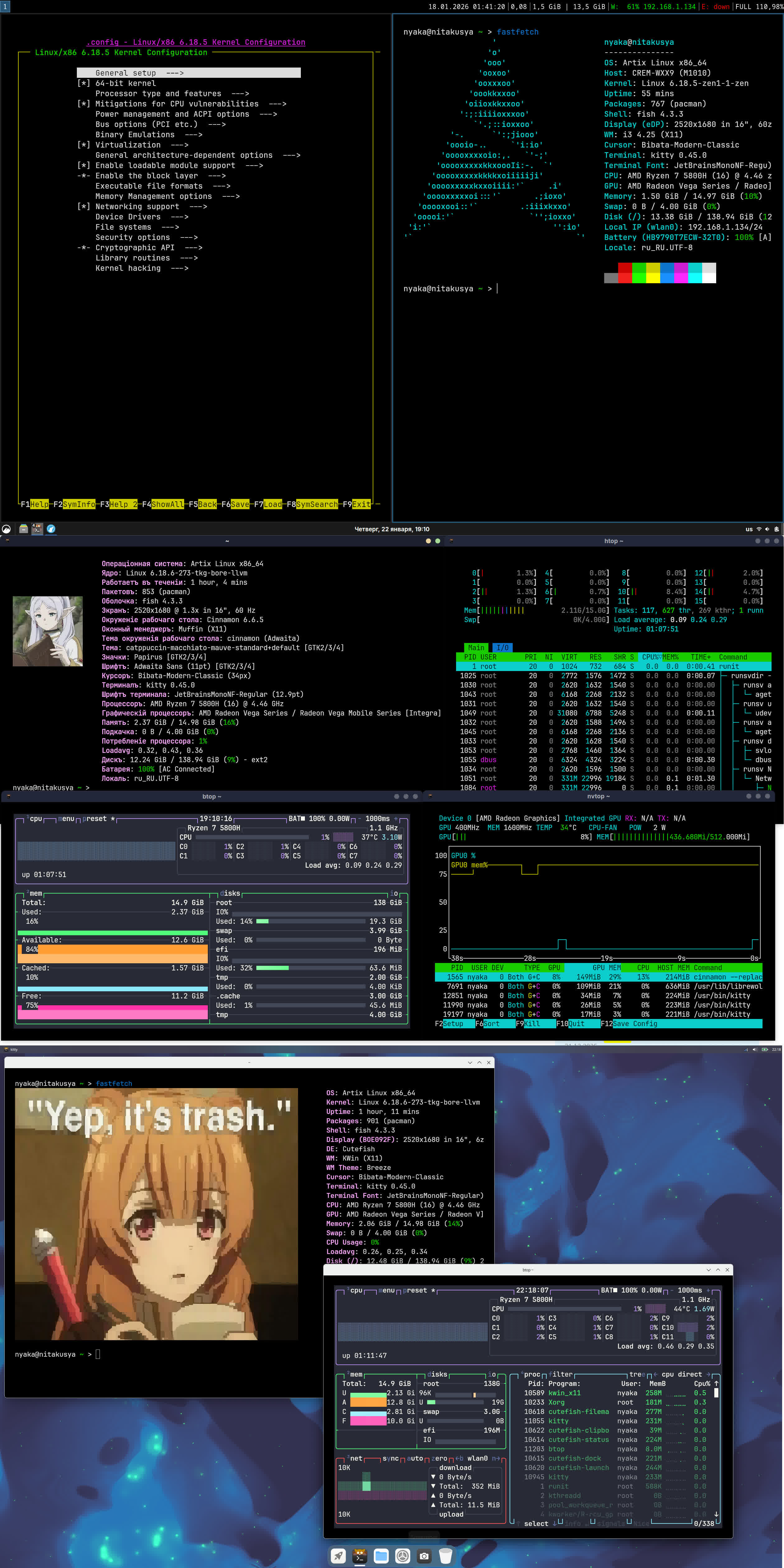Expand the Security options submenu

[133, 237]
